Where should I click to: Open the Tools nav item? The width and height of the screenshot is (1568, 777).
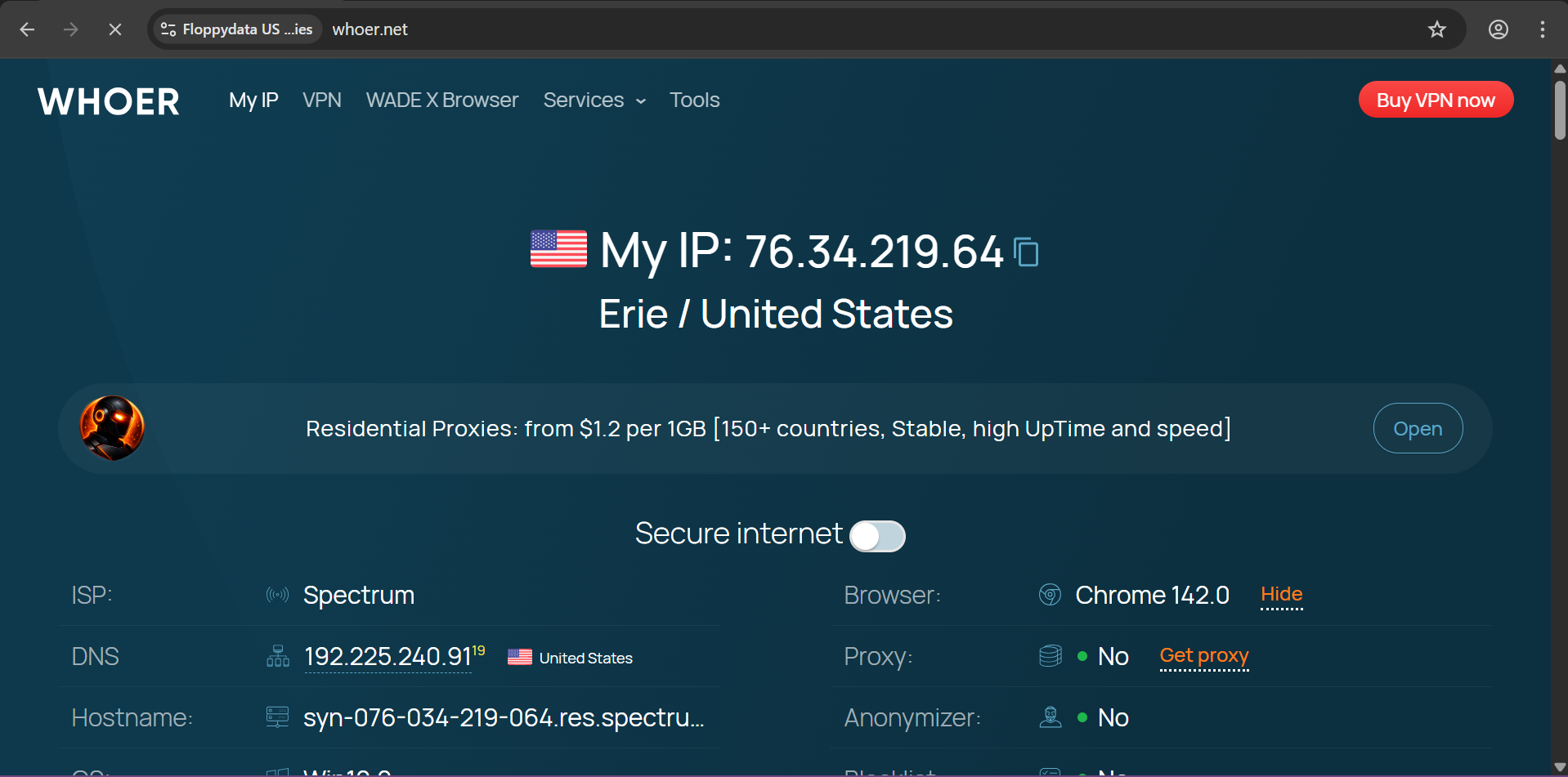pos(694,100)
